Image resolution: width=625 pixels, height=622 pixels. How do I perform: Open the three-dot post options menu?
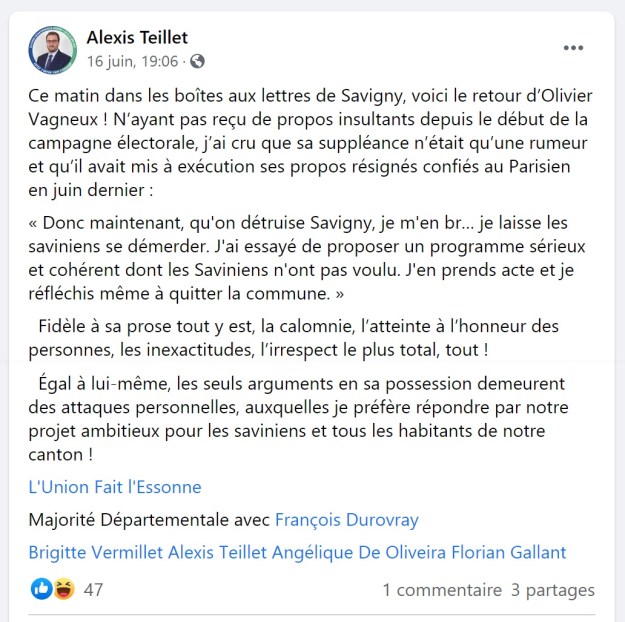tap(572, 48)
